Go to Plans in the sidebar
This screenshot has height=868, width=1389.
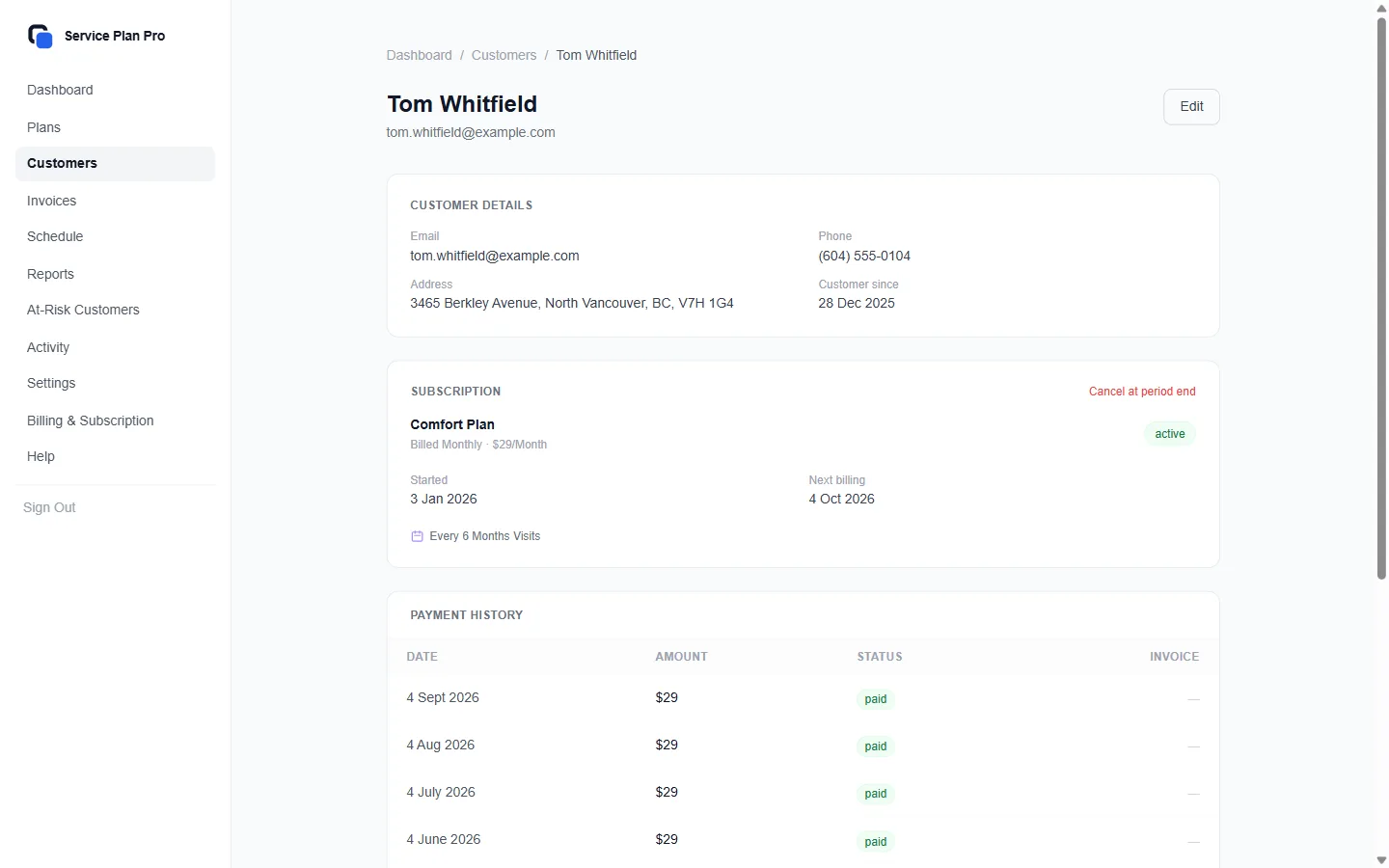(115, 127)
